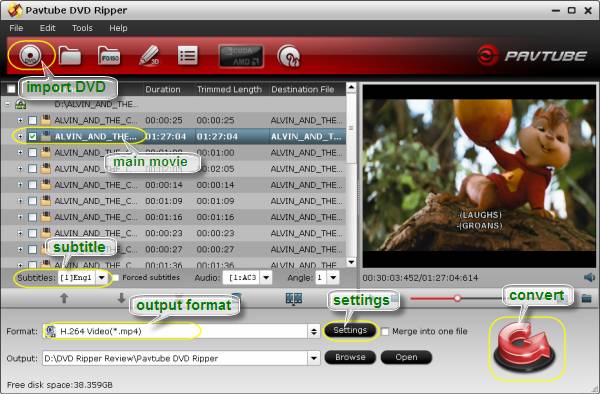Check the 00:01:00 title checkbox

33,153
